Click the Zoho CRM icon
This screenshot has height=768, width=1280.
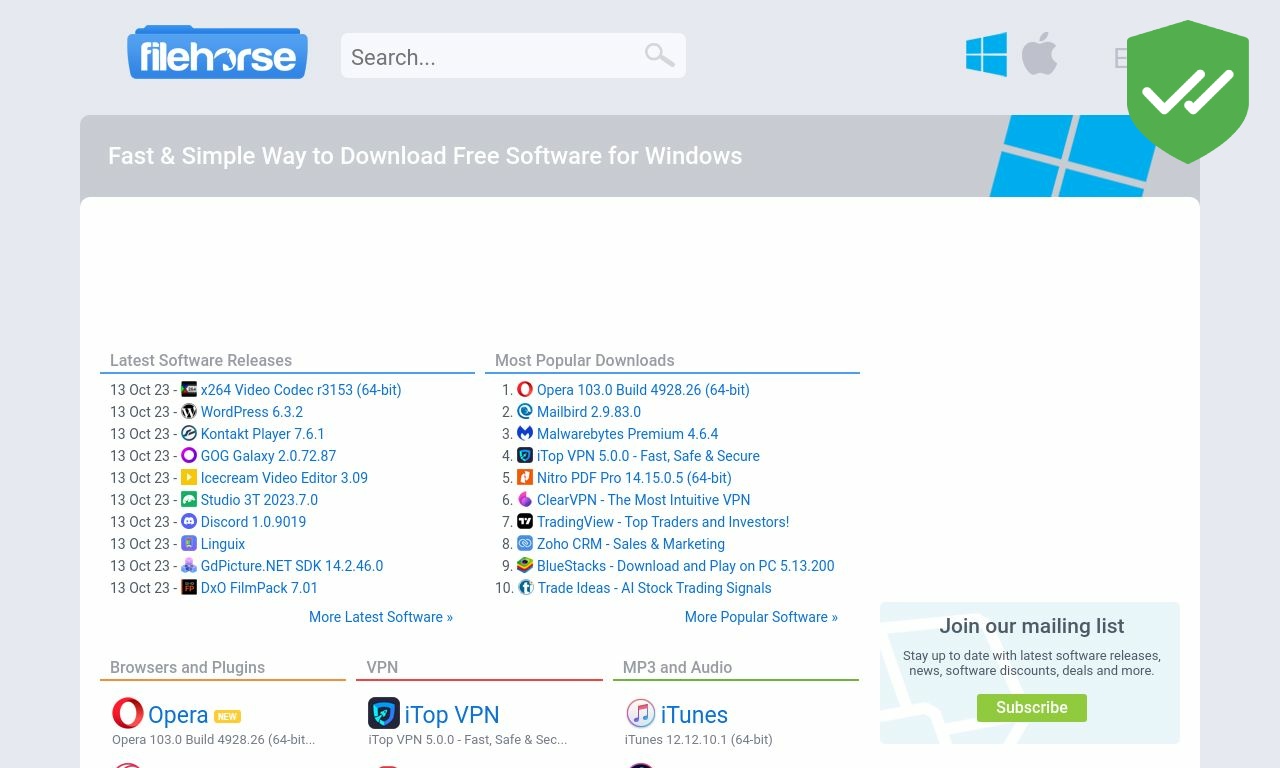click(525, 543)
